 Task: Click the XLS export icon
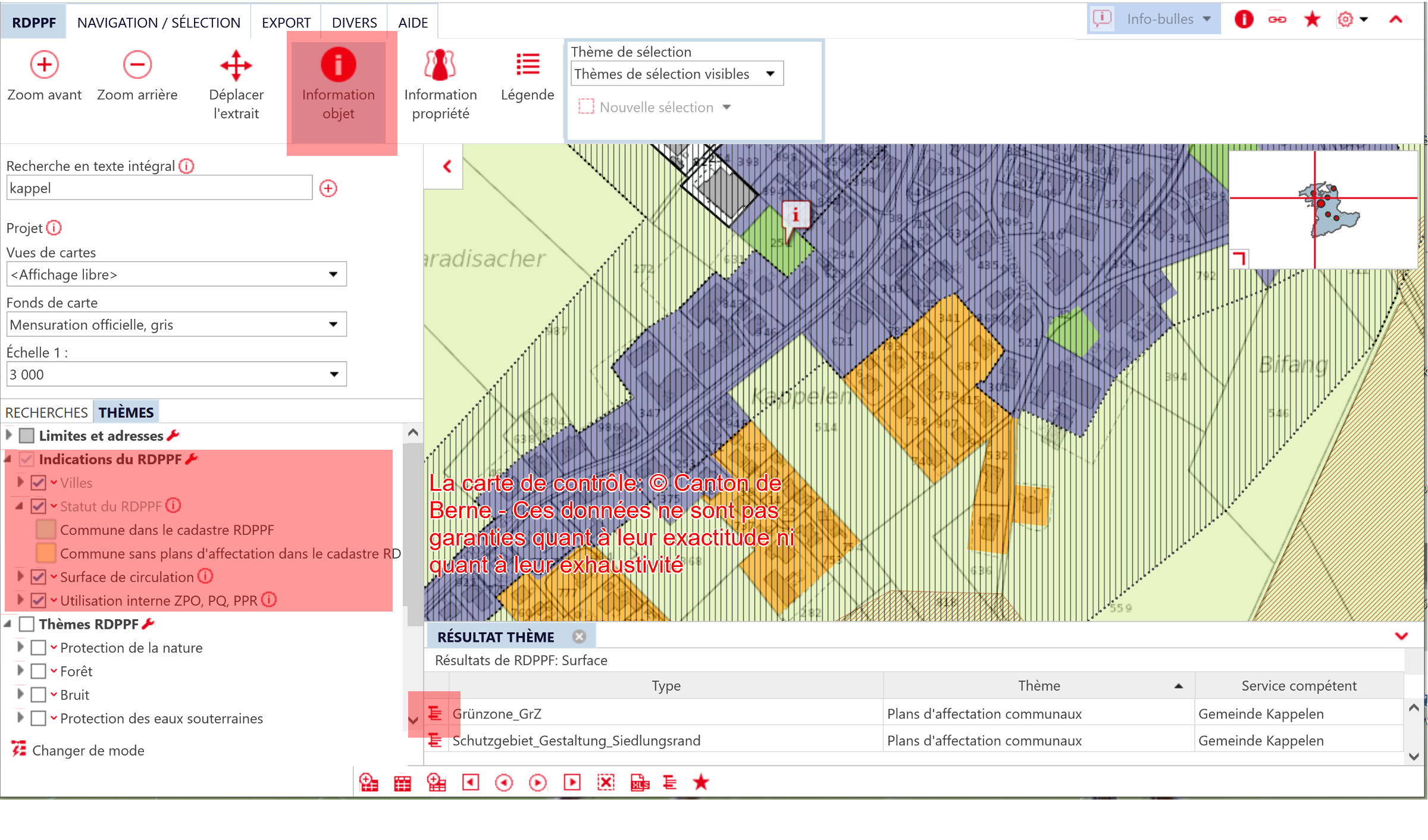tap(640, 782)
